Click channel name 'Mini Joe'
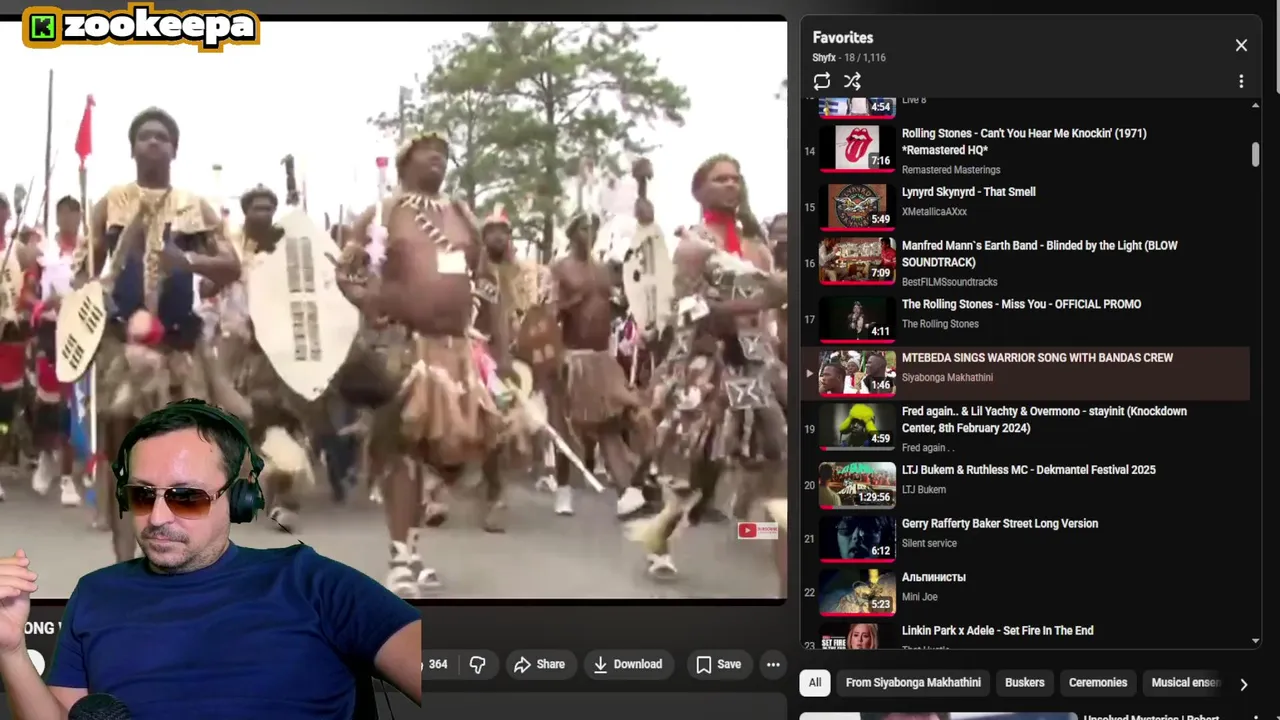The image size is (1280, 720). tap(919, 597)
